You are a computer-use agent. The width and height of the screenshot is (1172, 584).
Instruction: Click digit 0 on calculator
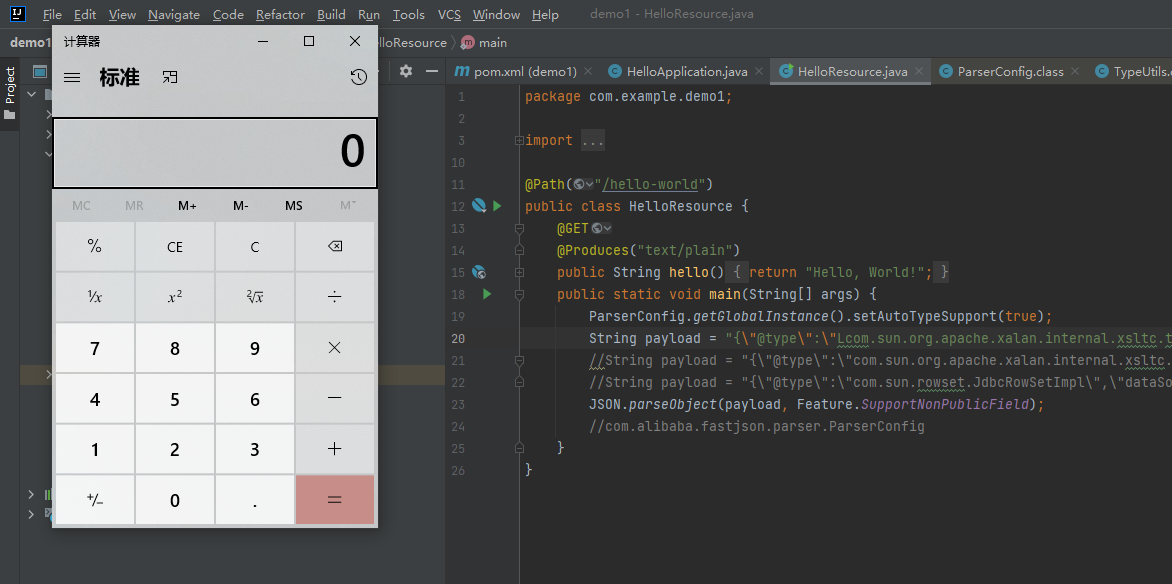175,500
